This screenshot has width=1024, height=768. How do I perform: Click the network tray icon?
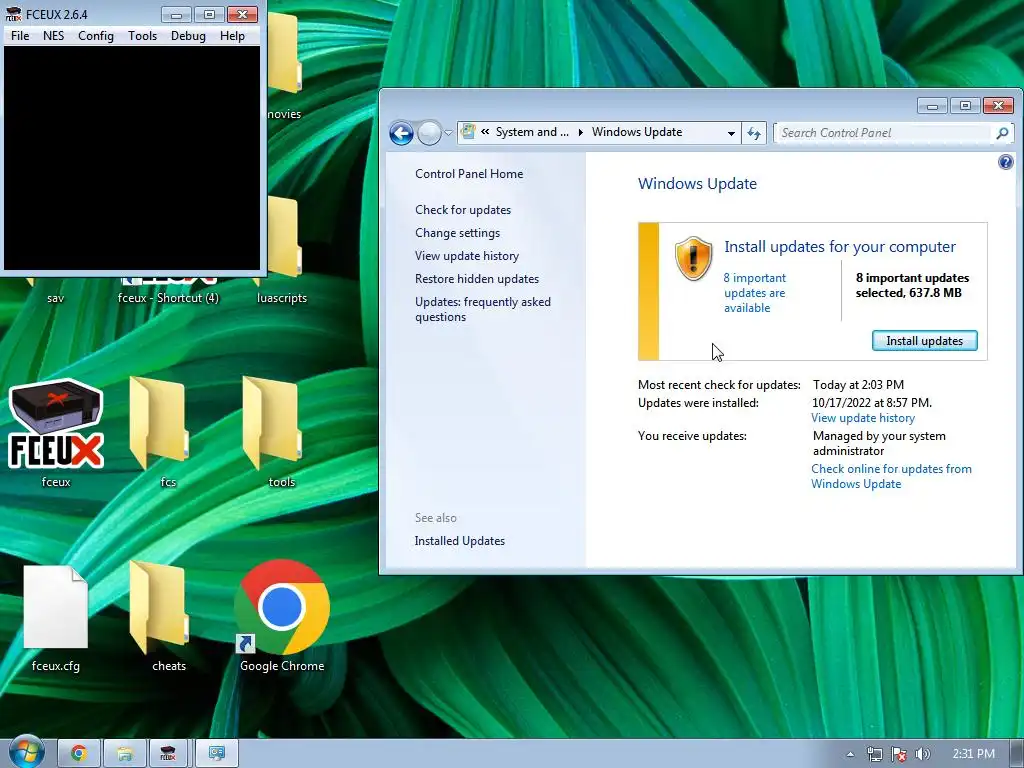click(874, 754)
